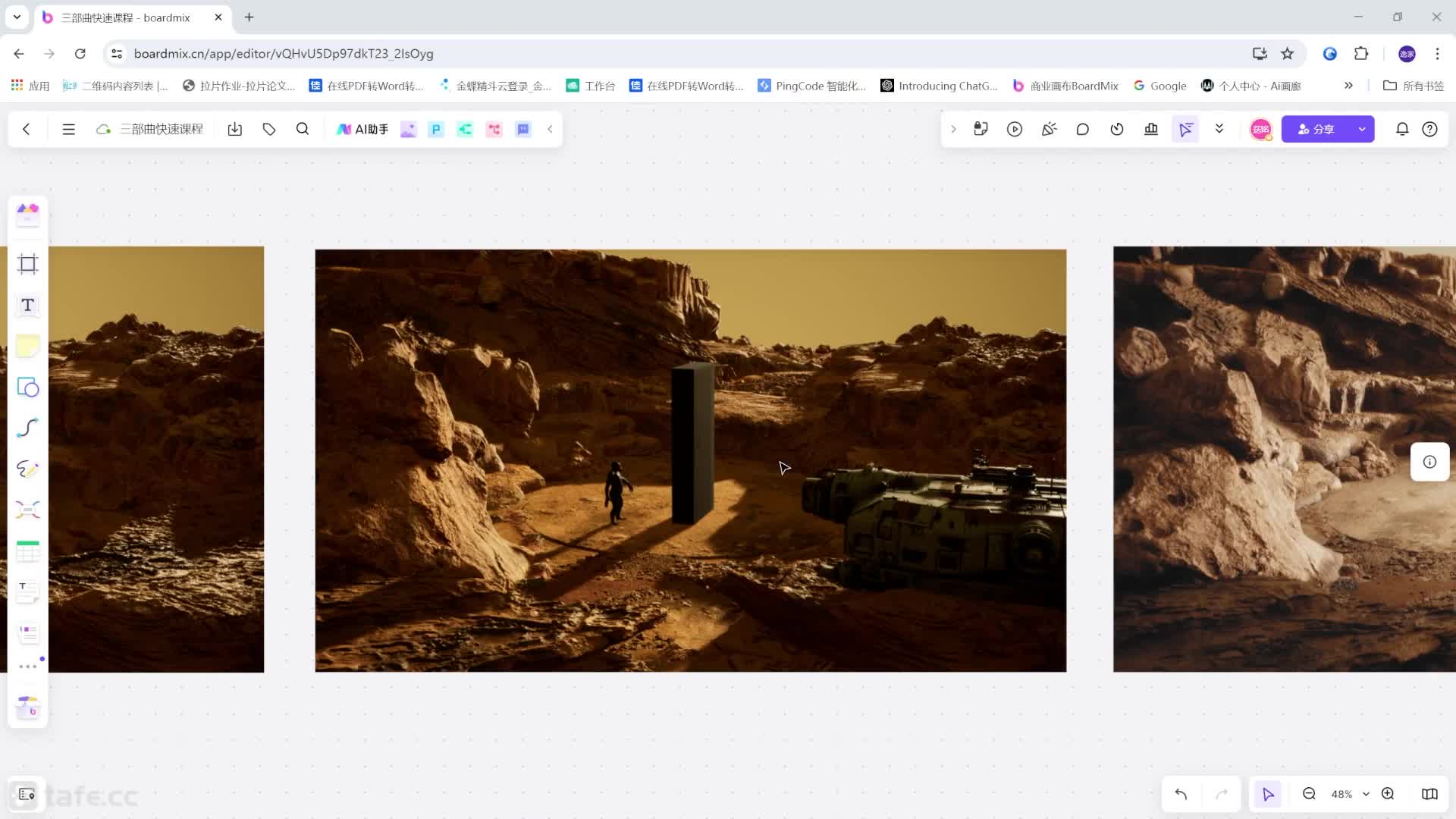Viewport: 1456px width, 819px height.
Task: Toggle collaborator cursor display
Action: 1185,130
